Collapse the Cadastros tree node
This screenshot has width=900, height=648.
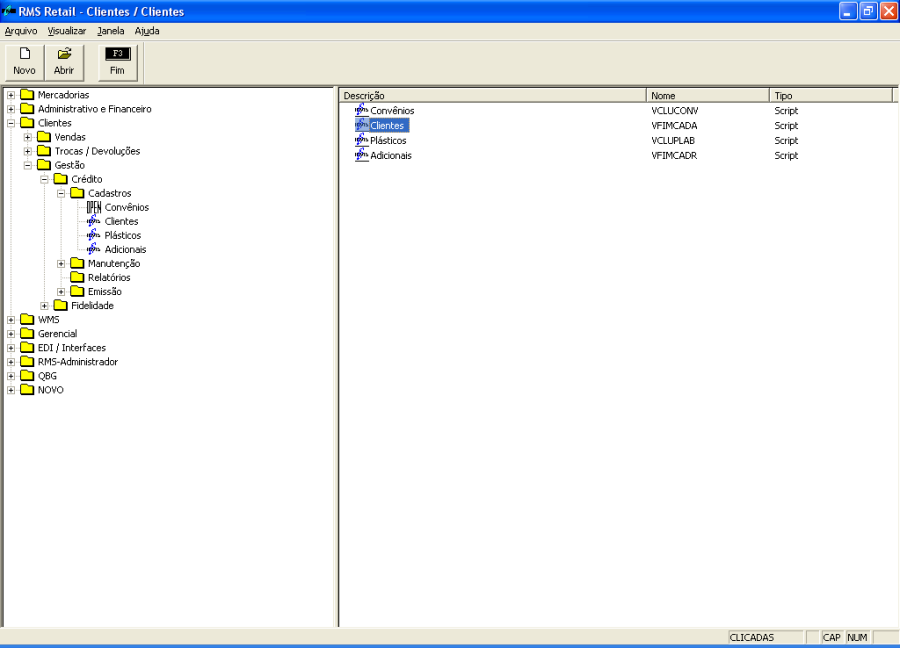click(61, 193)
